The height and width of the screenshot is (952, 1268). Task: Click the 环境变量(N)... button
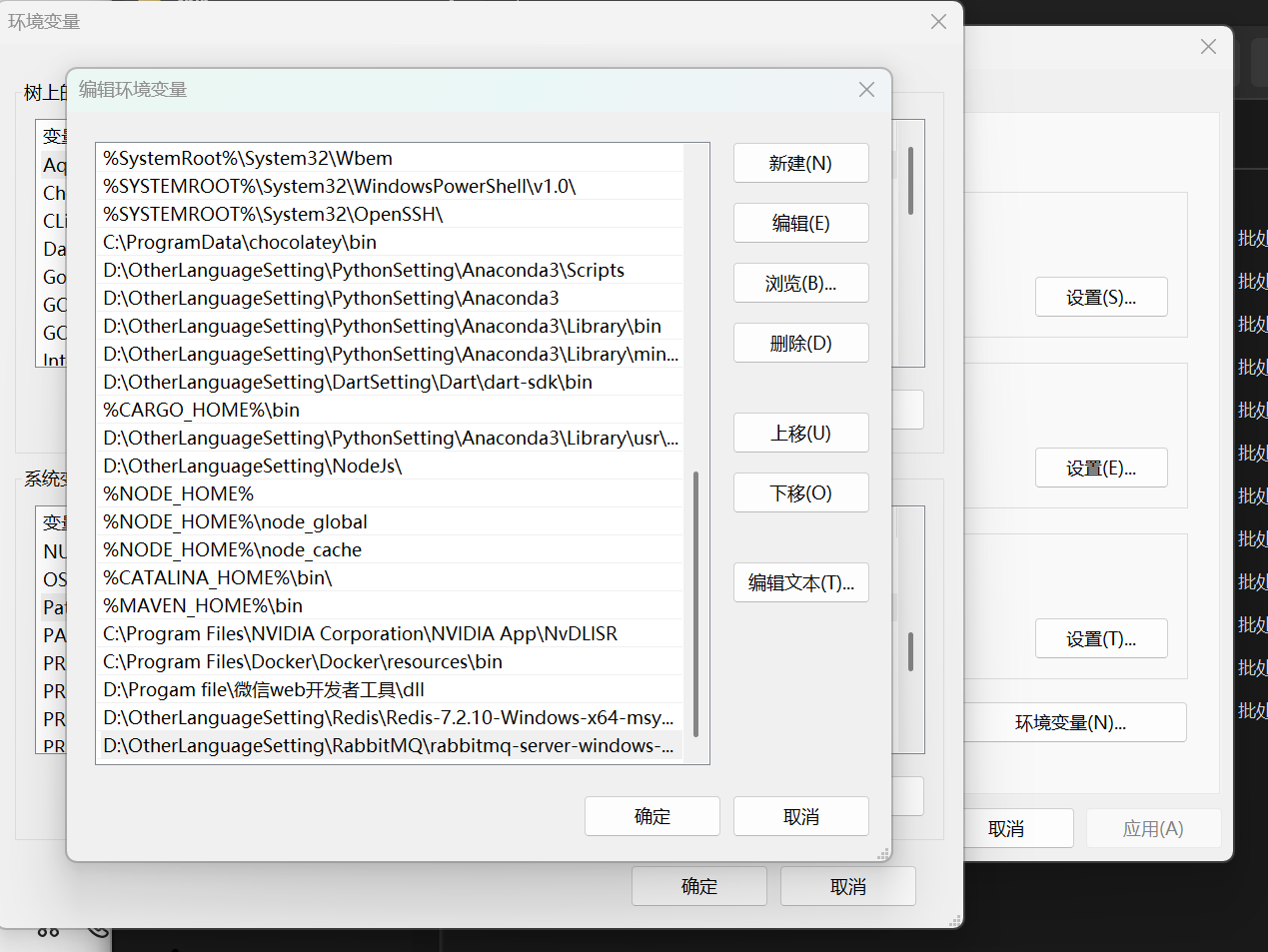tap(1070, 723)
